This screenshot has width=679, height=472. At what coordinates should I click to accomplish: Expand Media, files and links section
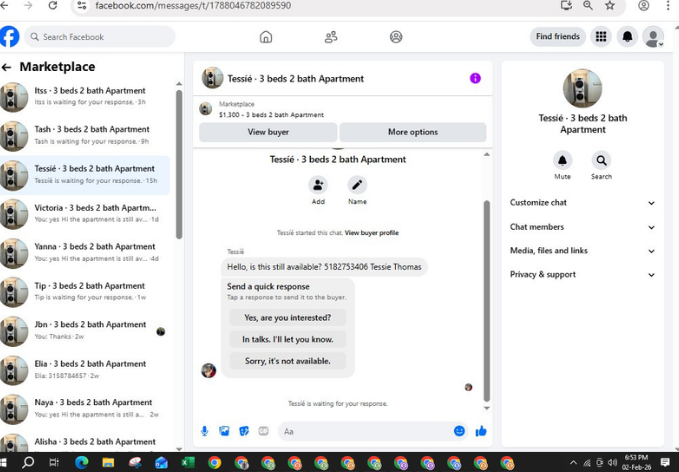(582, 251)
